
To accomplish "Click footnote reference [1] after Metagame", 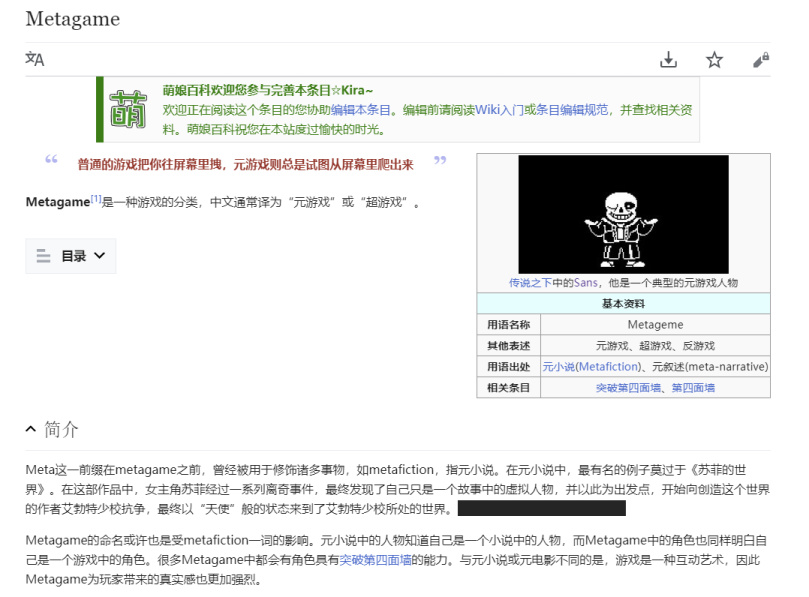I will click(96, 198).
